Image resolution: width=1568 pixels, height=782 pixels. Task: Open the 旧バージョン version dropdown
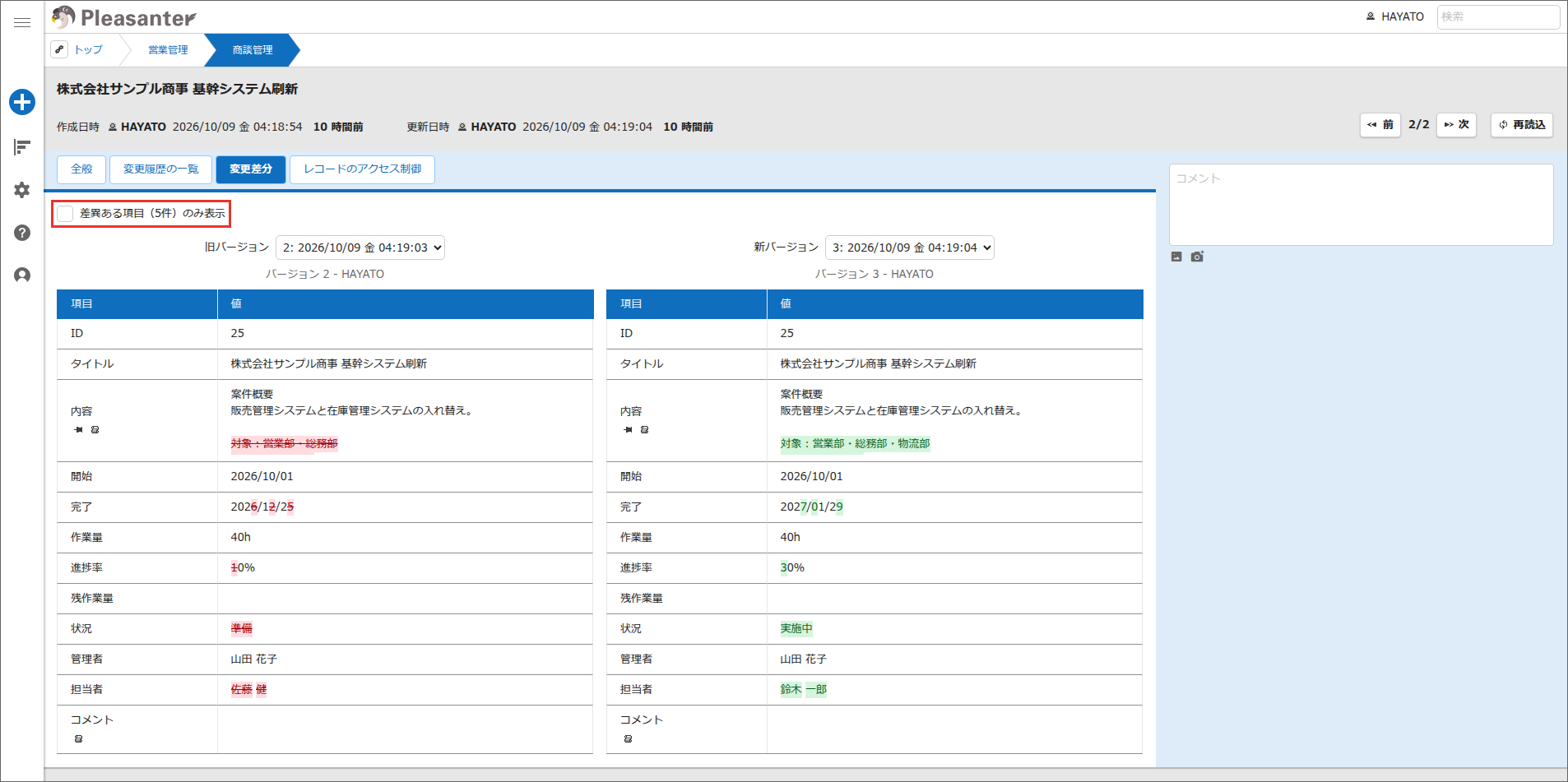360,248
